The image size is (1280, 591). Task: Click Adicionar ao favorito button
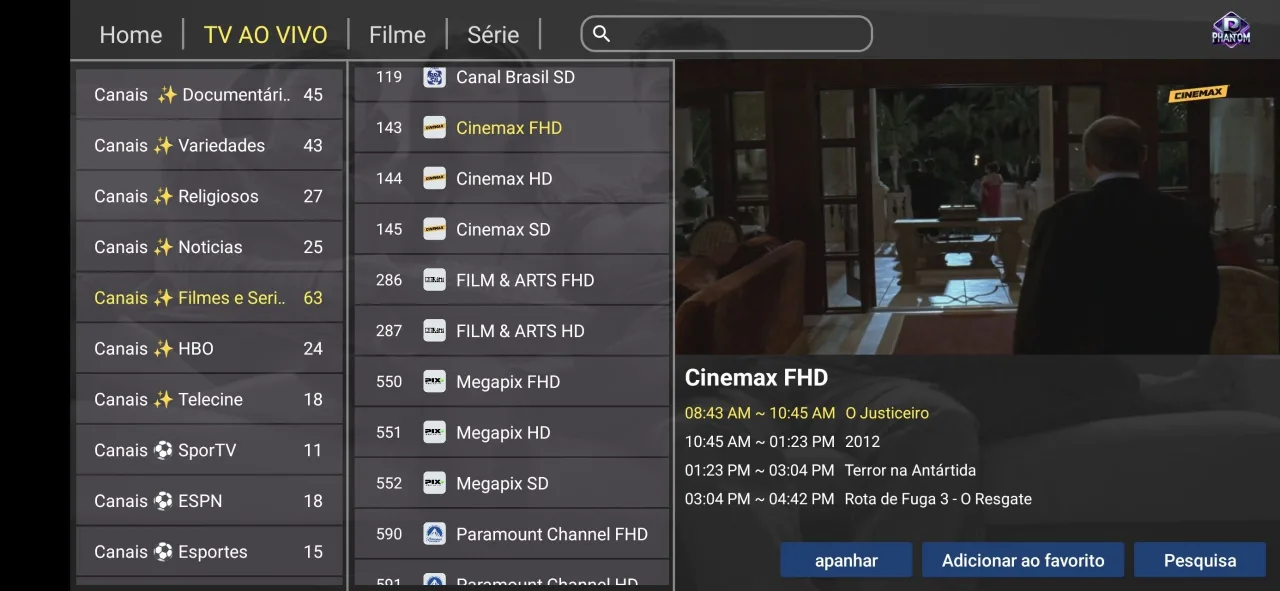pyautogui.click(x=1022, y=561)
